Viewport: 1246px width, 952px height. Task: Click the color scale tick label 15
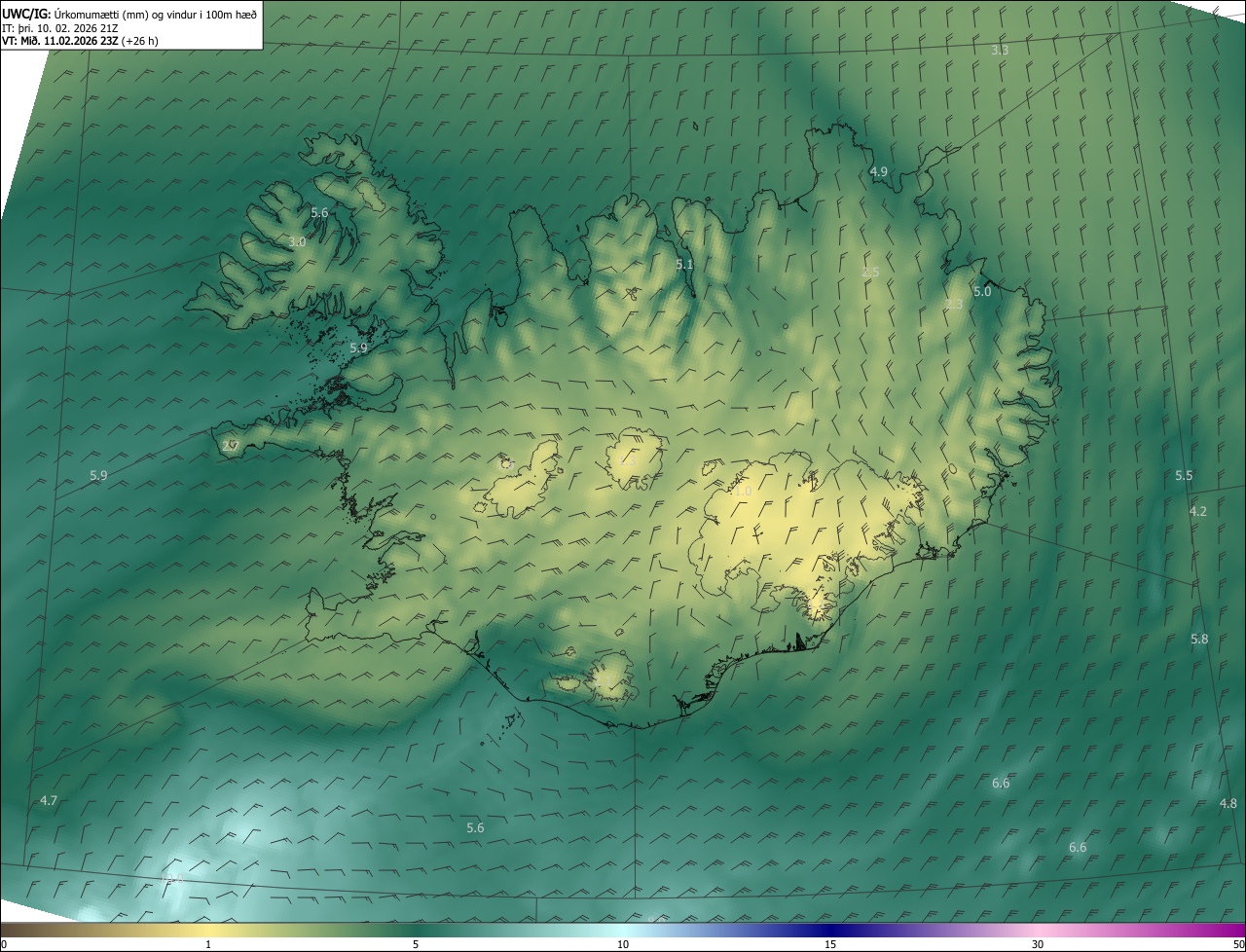pyautogui.click(x=830, y=945)
